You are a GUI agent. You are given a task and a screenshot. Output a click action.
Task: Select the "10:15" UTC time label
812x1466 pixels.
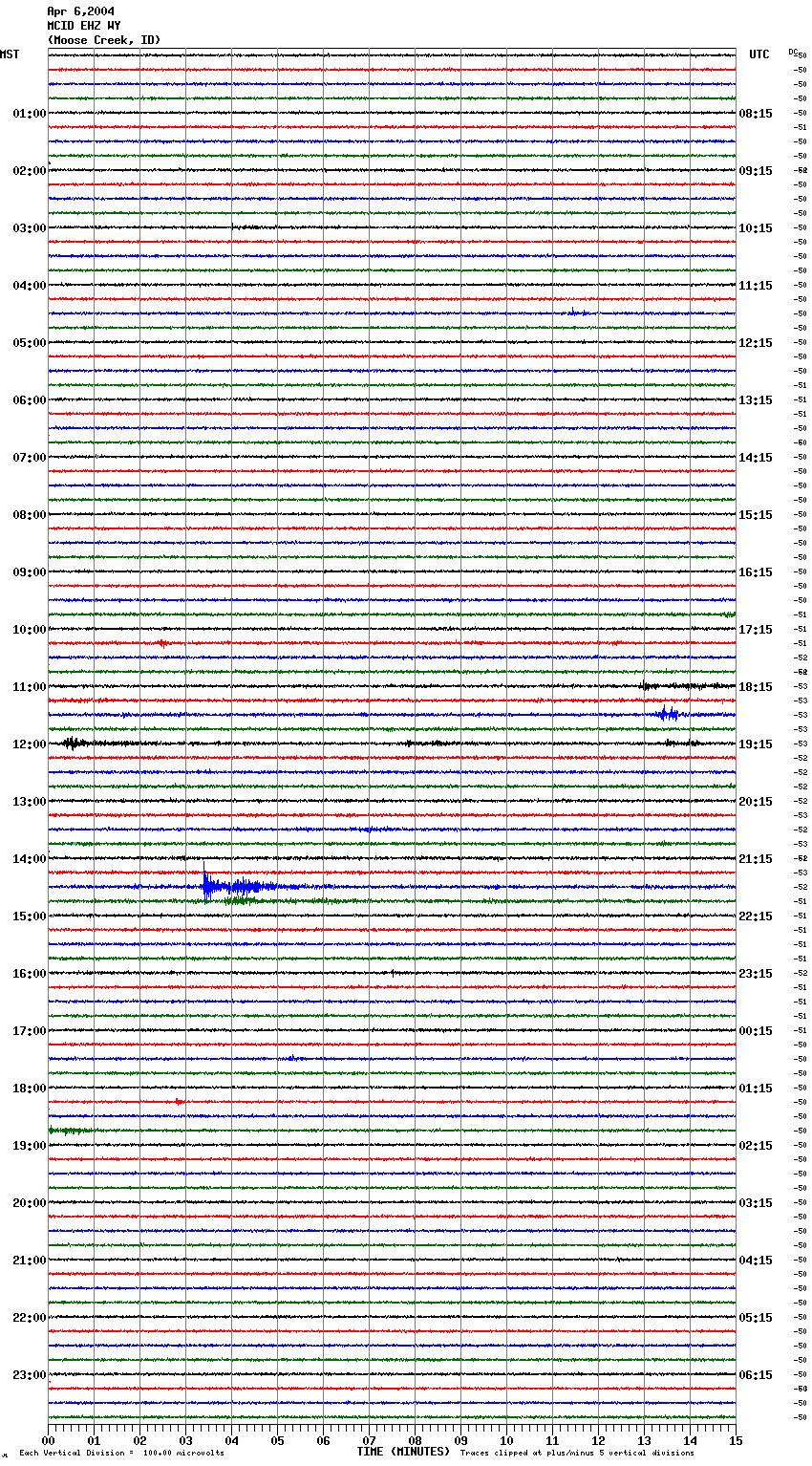pyautogui.click(x=756, y=228)
